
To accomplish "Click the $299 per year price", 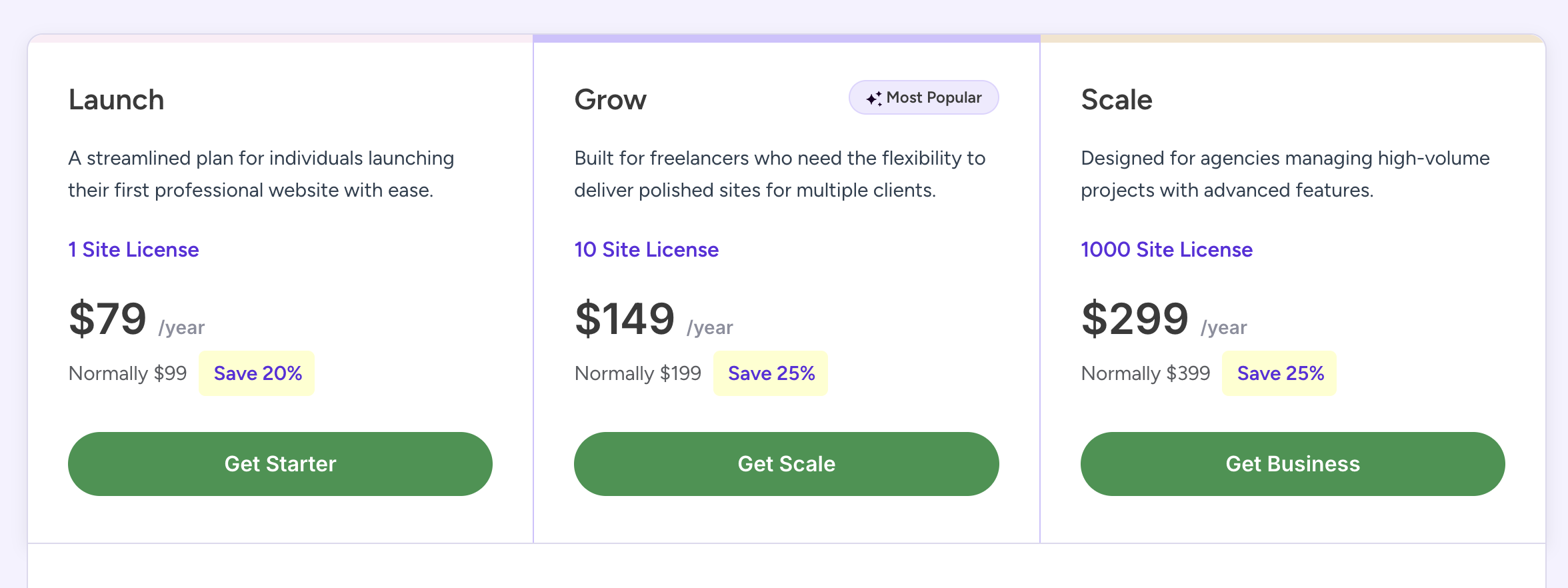I will (x=1164, y=319).
